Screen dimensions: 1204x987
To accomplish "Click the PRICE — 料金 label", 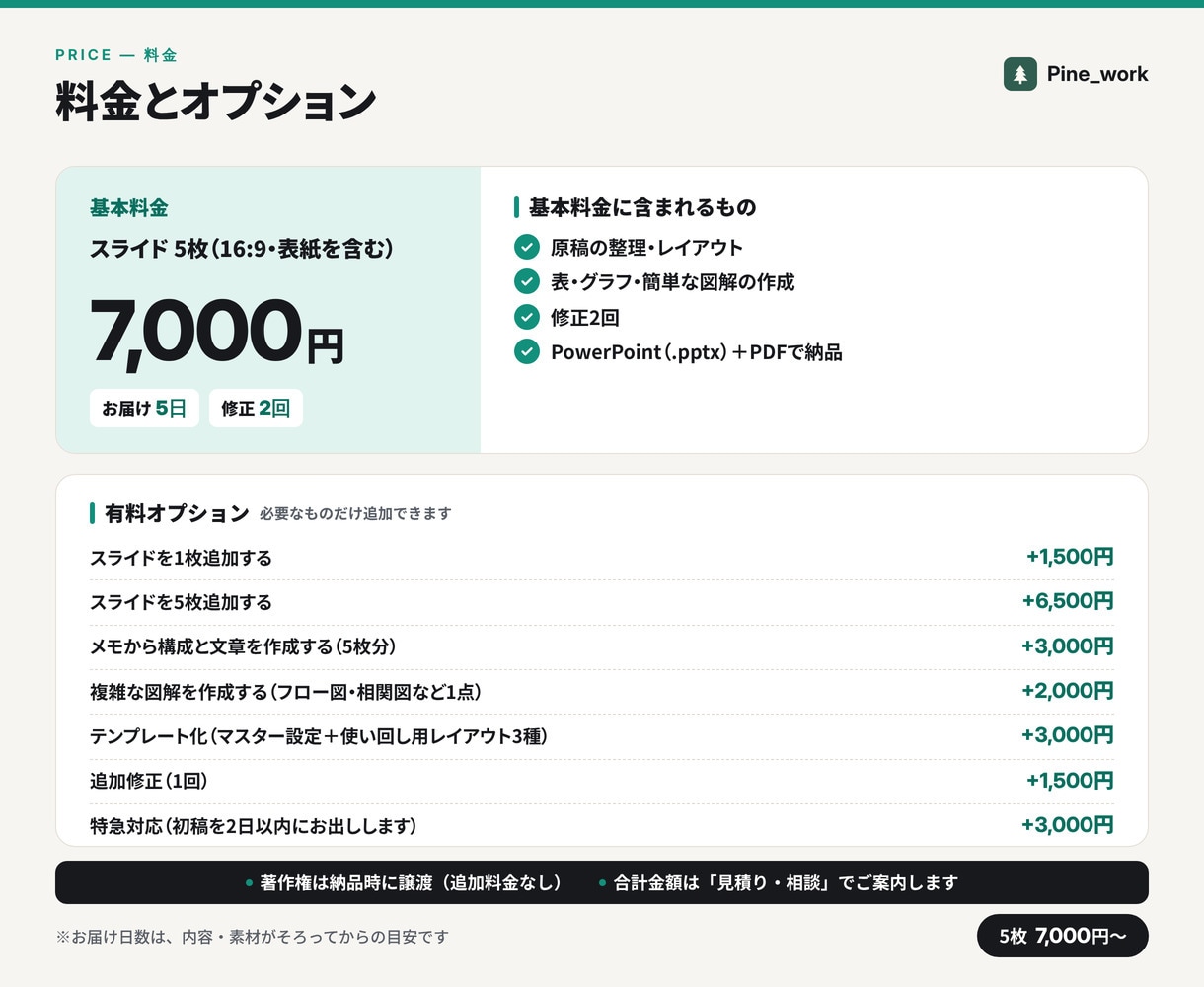I will pos(116,55).
